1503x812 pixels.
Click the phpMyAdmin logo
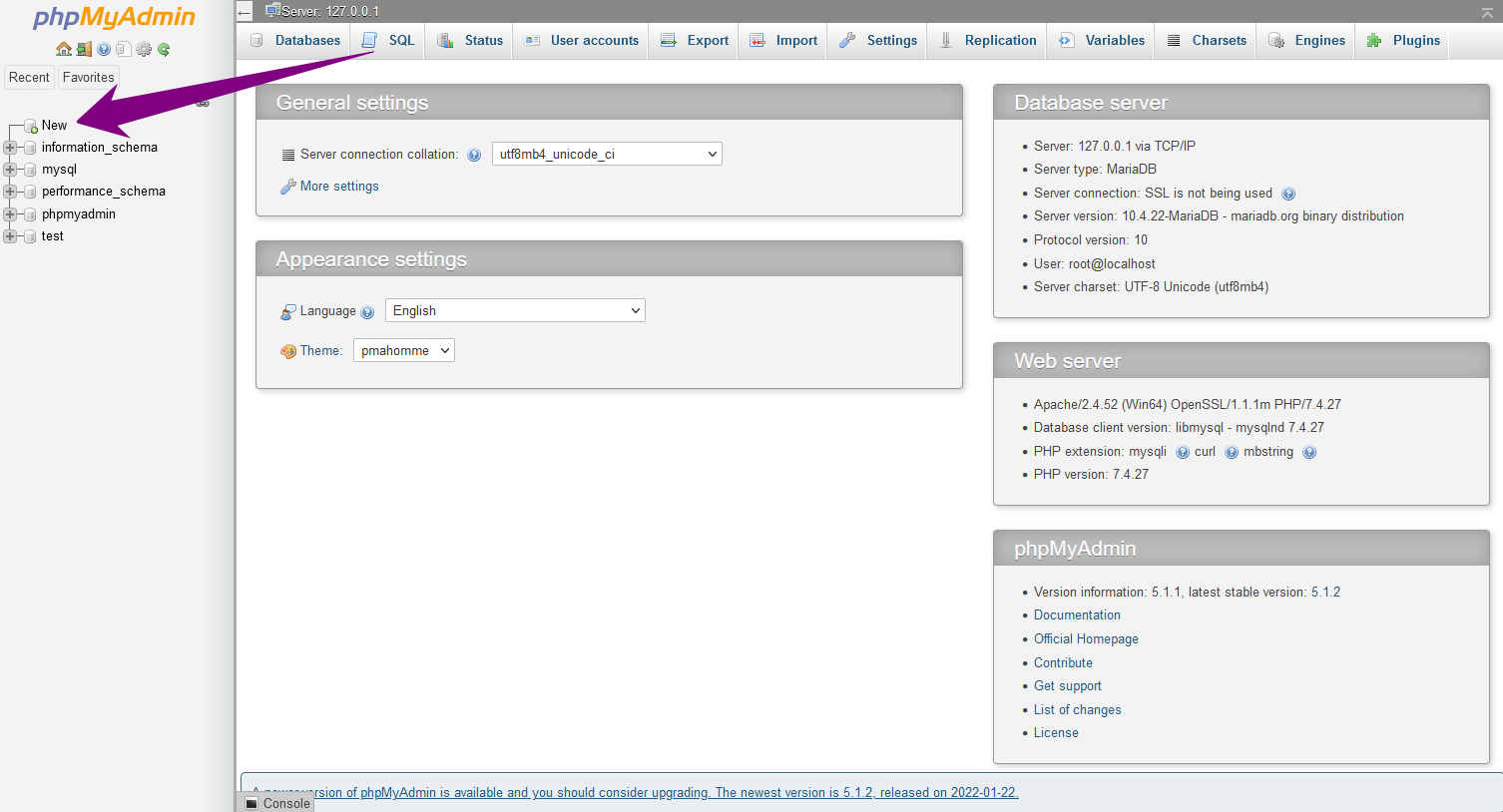pyautogui.click(x=115, y=17)
